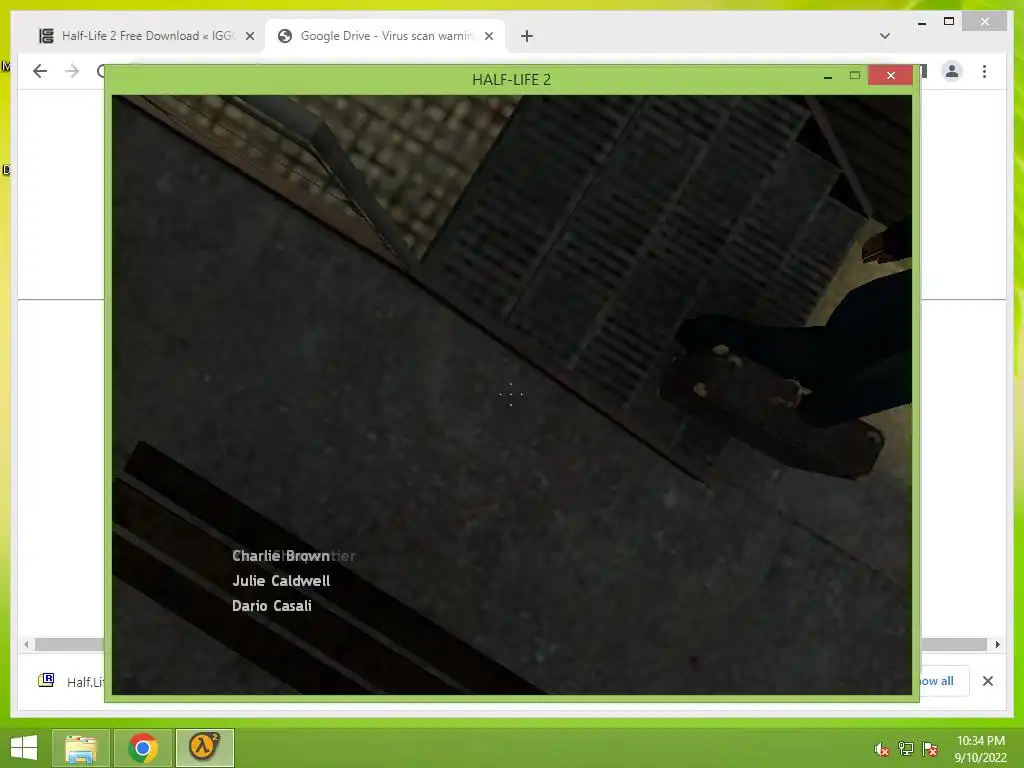Close the Half-Life 2 Free Download tab
This screenshot has width=1024, height=768.
click(249, 36)
